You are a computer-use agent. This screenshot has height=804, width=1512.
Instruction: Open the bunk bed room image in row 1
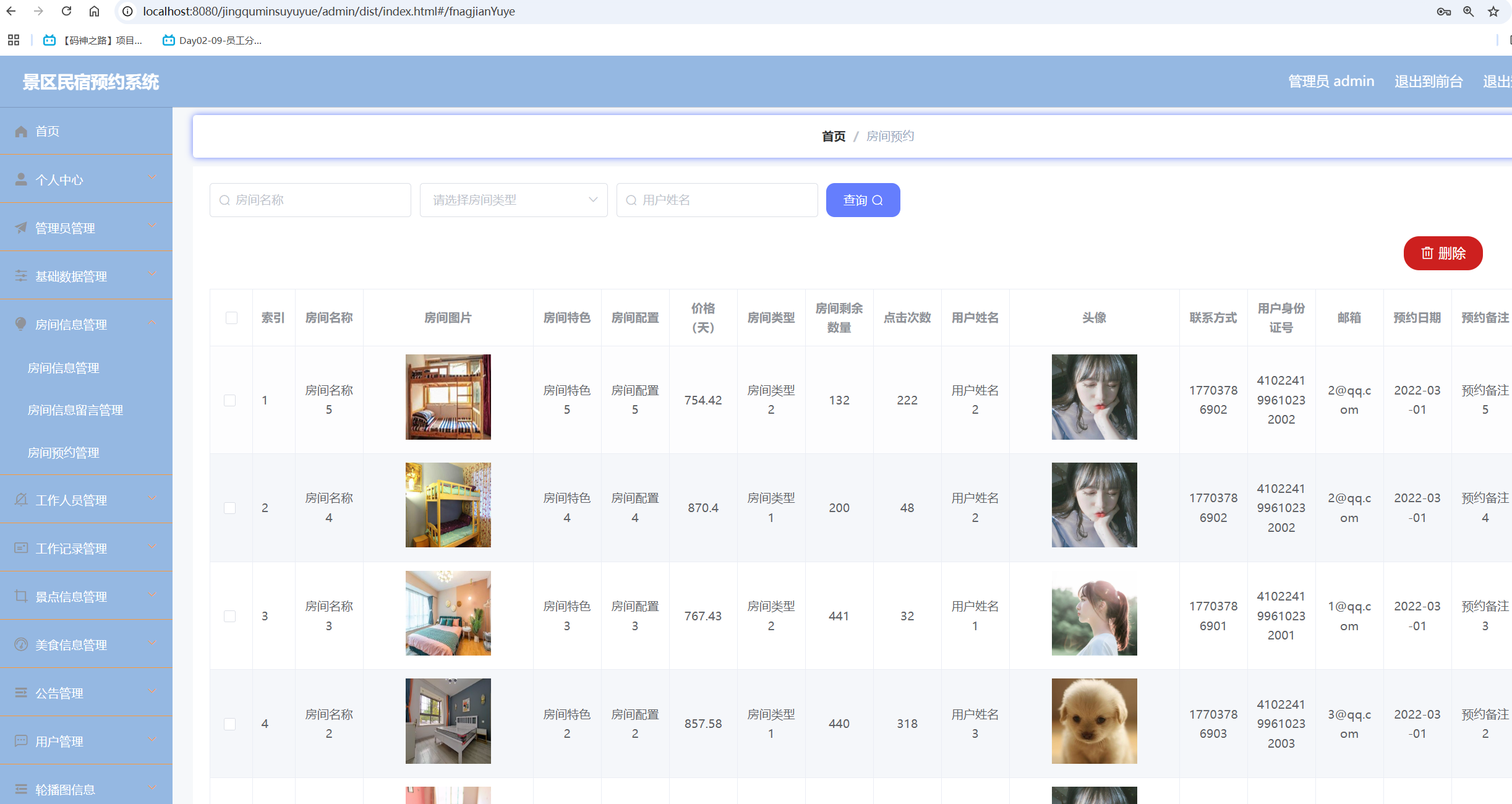pyautogui.click(x=448, y=397)
